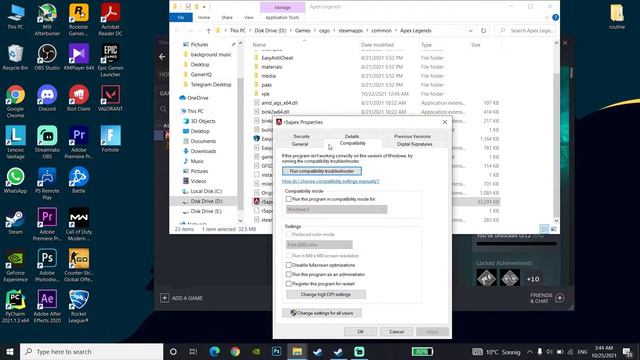Open Call of Duty Modern Warfare icon
640x360 pixels.
point(79,224)
